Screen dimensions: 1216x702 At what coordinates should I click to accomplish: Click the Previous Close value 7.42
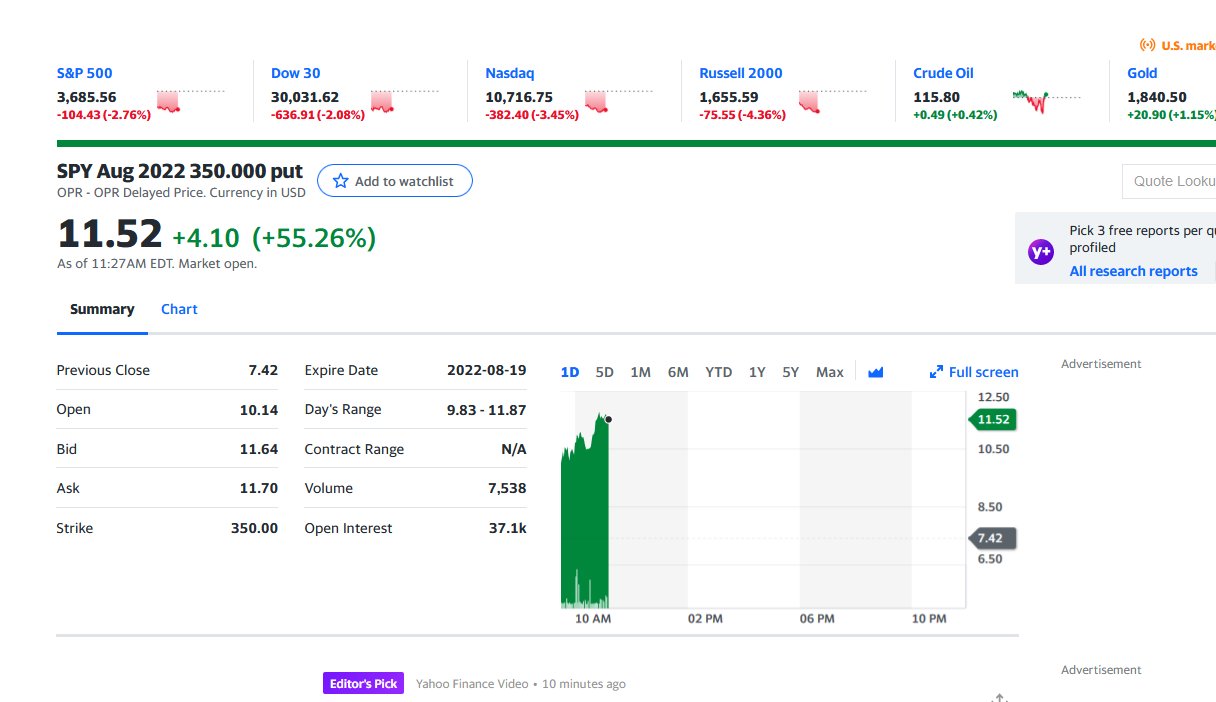[263, 370]
